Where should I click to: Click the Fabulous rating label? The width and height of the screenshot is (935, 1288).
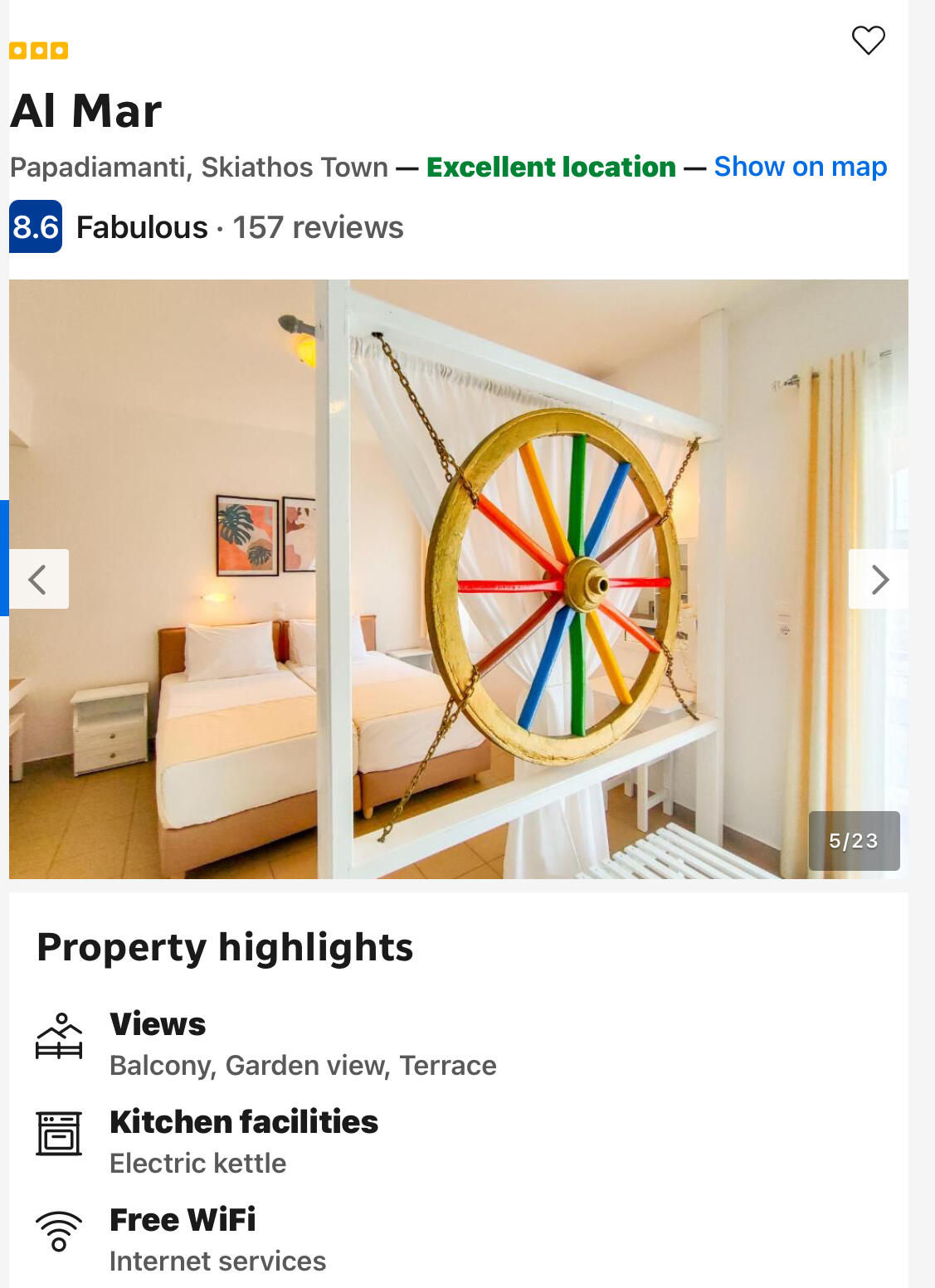tap(142, 227)
